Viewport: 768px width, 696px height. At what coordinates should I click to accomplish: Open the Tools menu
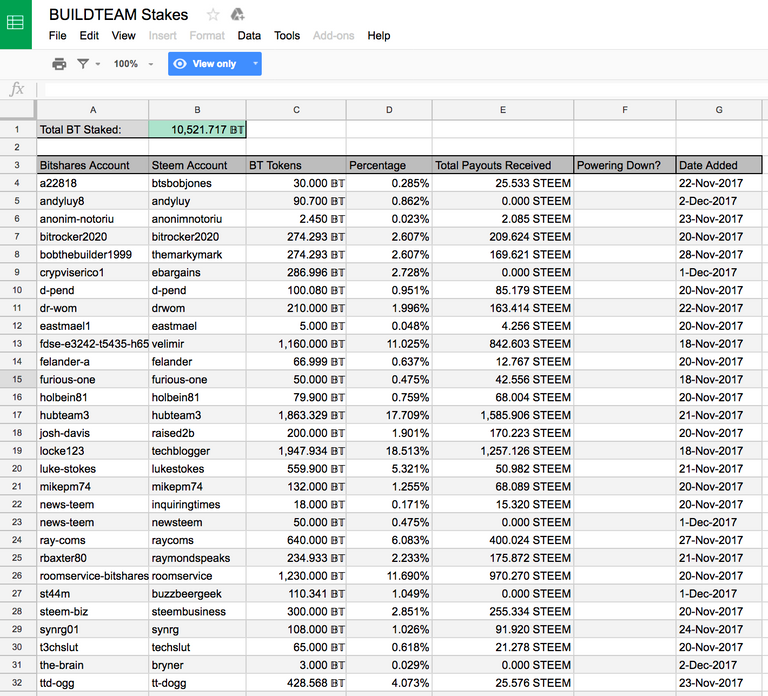click(287, 36)
